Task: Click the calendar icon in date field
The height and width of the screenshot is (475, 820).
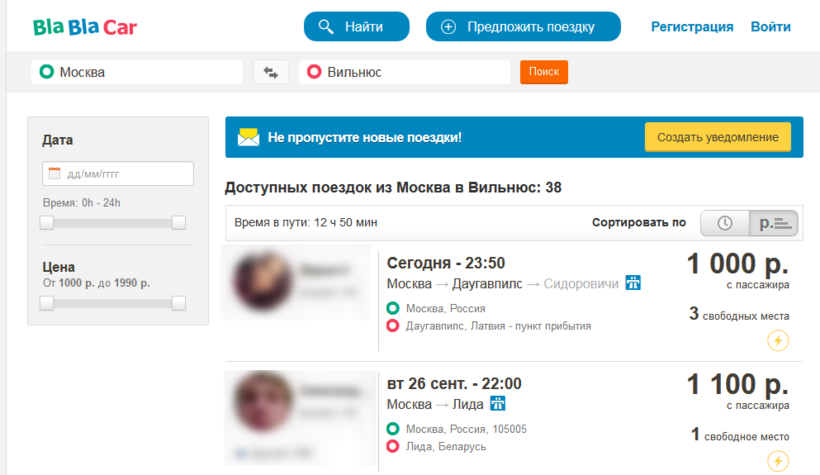Action: (55, 174)
